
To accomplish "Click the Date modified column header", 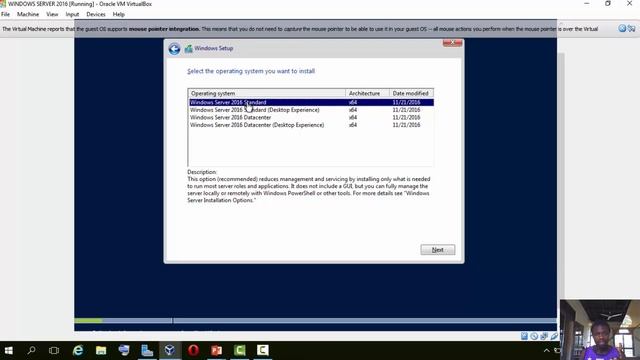I will pyautogui.click(x=411, y=93).
